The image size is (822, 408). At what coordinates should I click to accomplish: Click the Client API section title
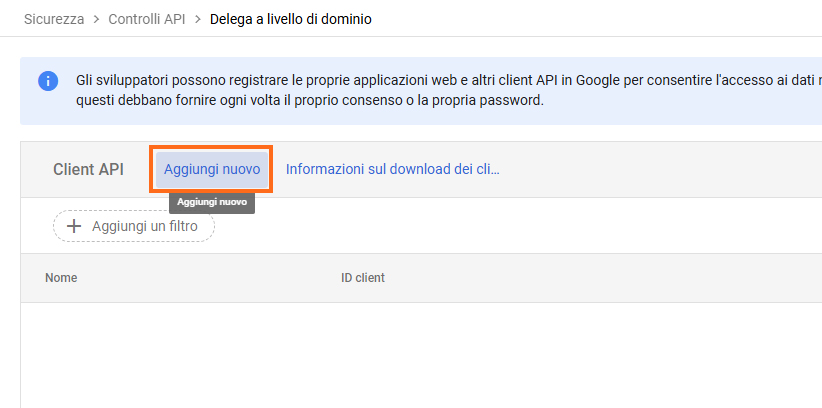click(88, 169)
